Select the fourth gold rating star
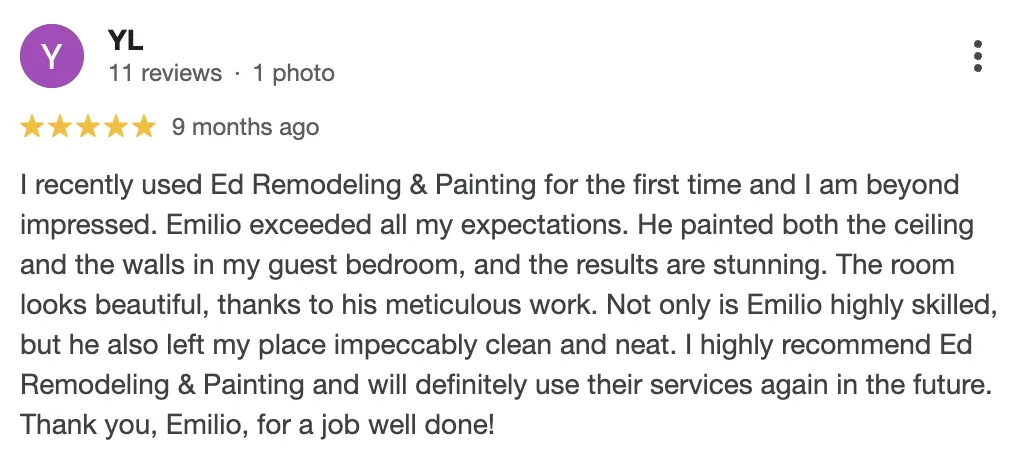Viewport: 1010px width, 454px height. pos(117,127)
